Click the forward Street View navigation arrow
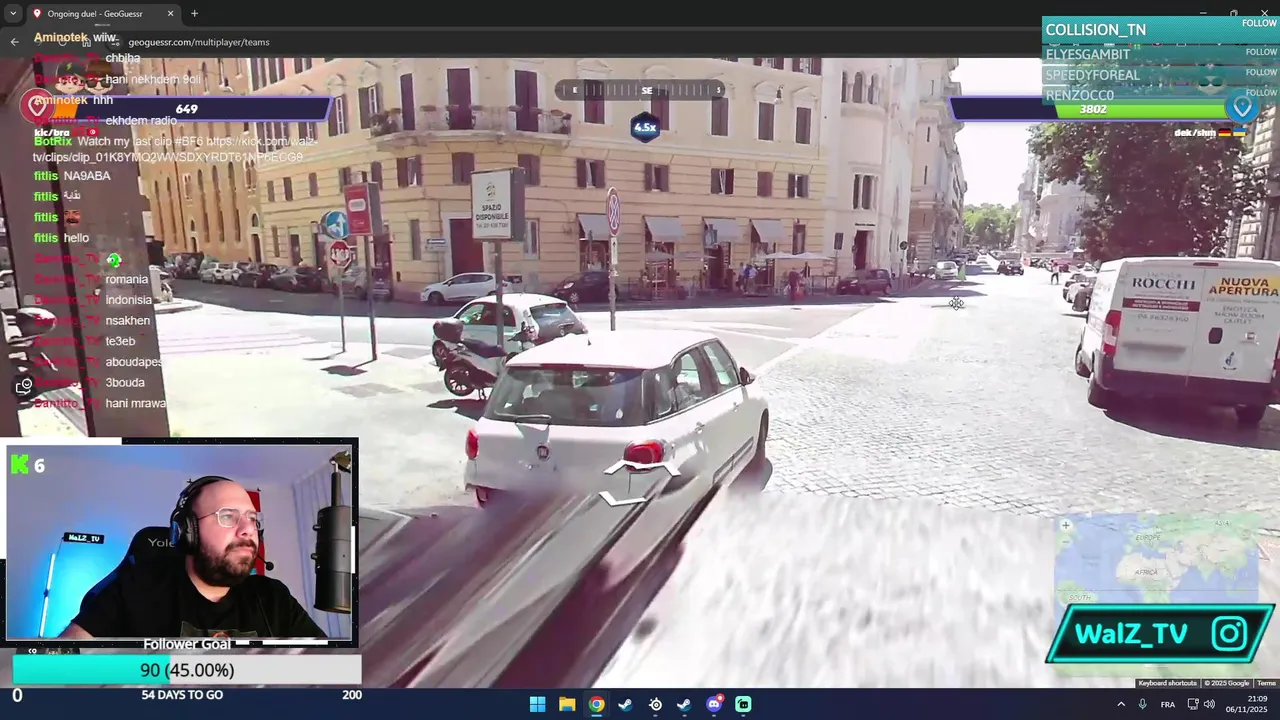The image size is (1280, 720). (x=640, y=467)
